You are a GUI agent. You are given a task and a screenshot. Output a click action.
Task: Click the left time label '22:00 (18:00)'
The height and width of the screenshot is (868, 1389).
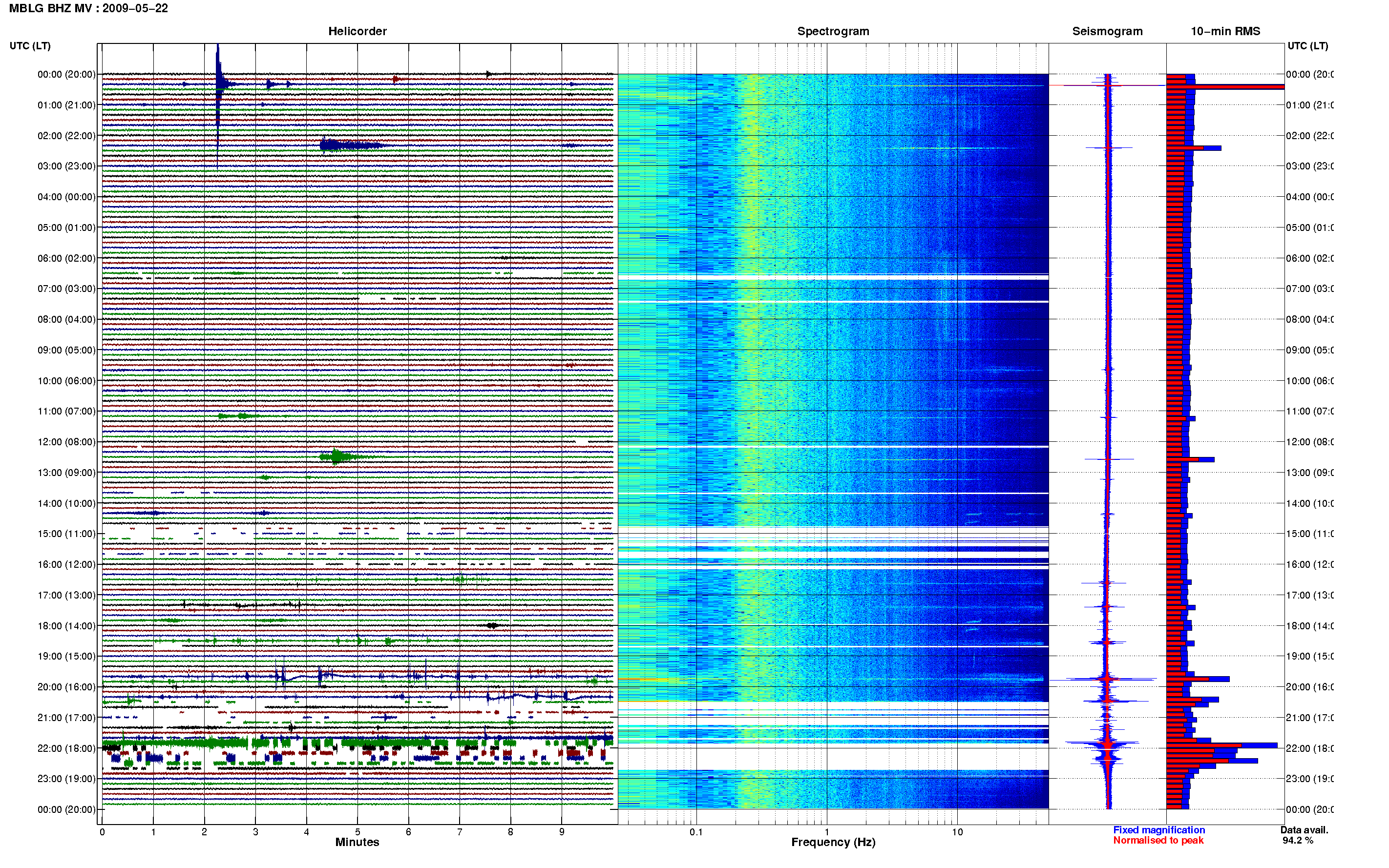[66, 748]
